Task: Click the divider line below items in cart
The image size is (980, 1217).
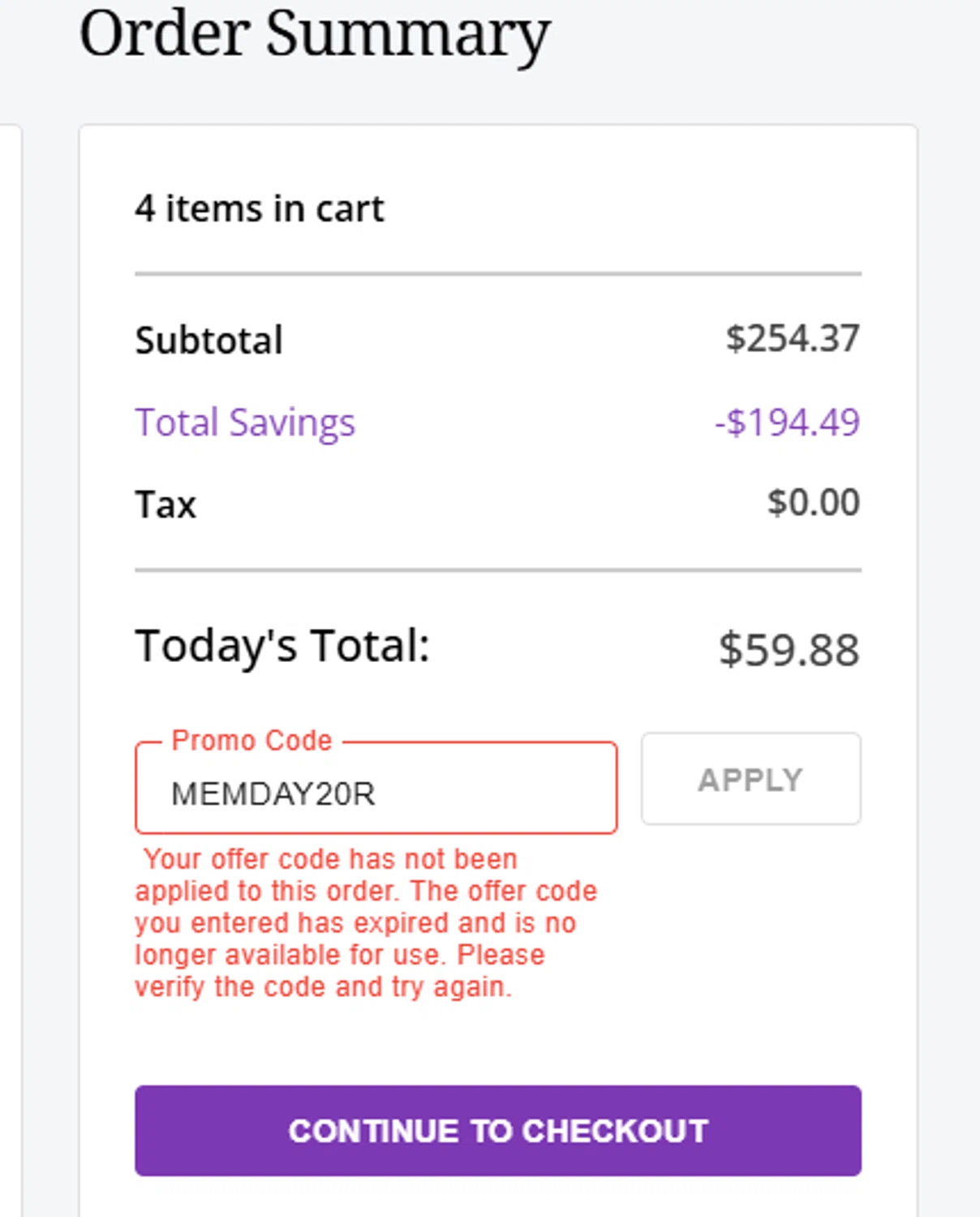Action: (x=497, y=274)
